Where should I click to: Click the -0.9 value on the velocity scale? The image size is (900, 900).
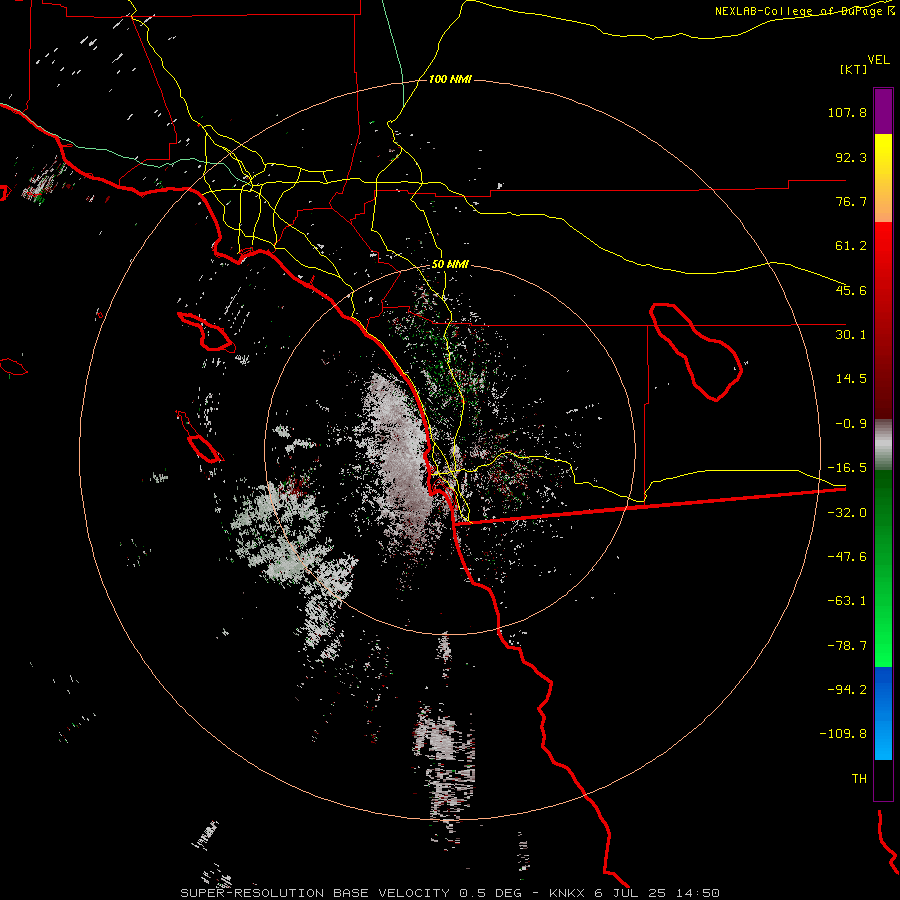point(851,424)
